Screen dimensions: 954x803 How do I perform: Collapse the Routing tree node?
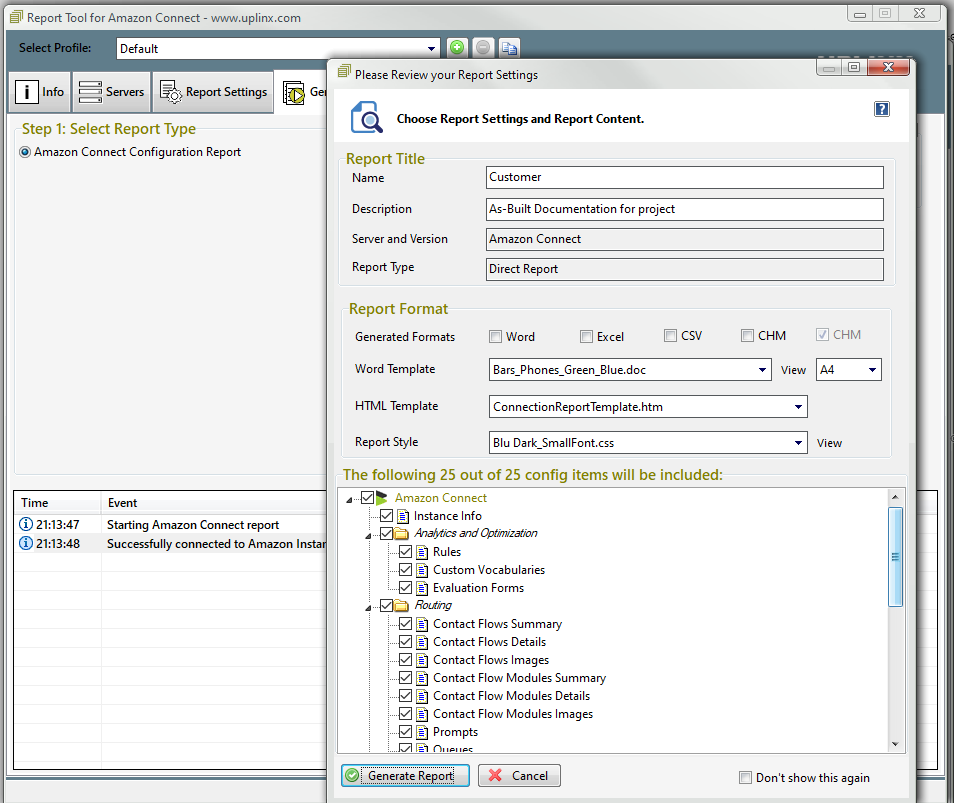click(x=368, y=608)
